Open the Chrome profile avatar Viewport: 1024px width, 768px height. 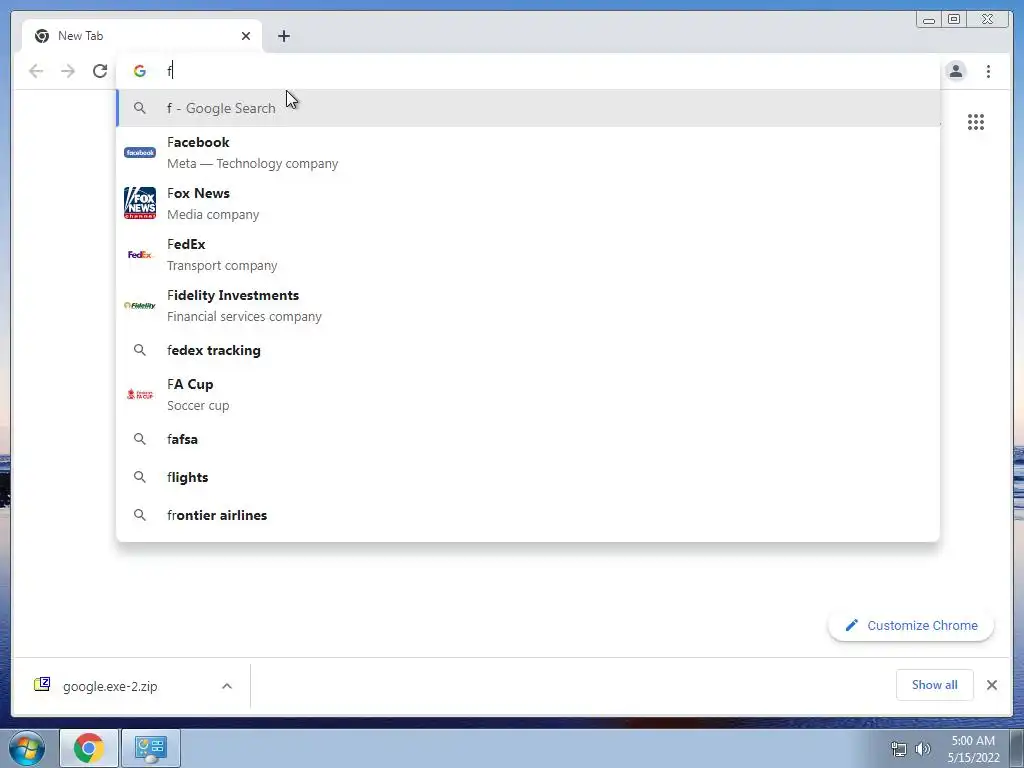coord(955,71)
